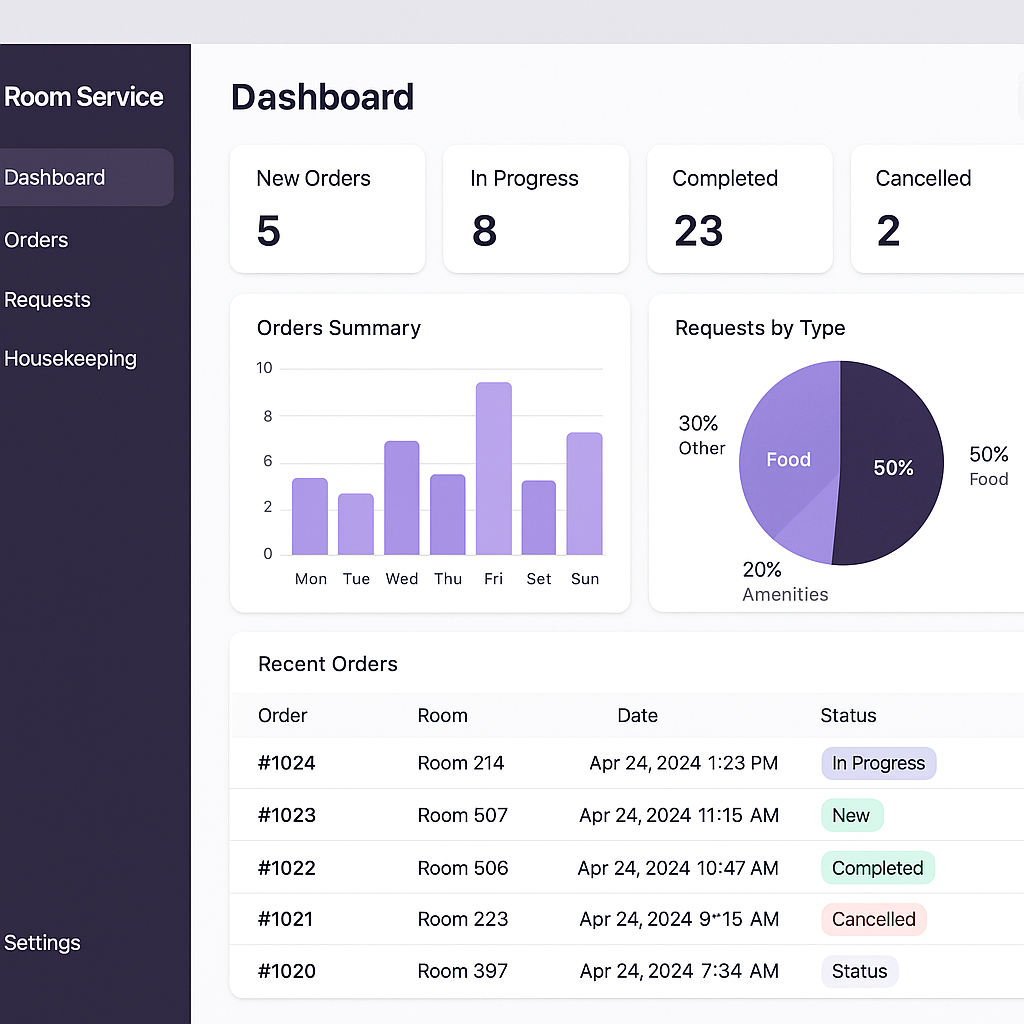This screenshot has width=1024, height=1024.
Task: Click the New status badge for order #1023
Action: [x=851, y=815]
